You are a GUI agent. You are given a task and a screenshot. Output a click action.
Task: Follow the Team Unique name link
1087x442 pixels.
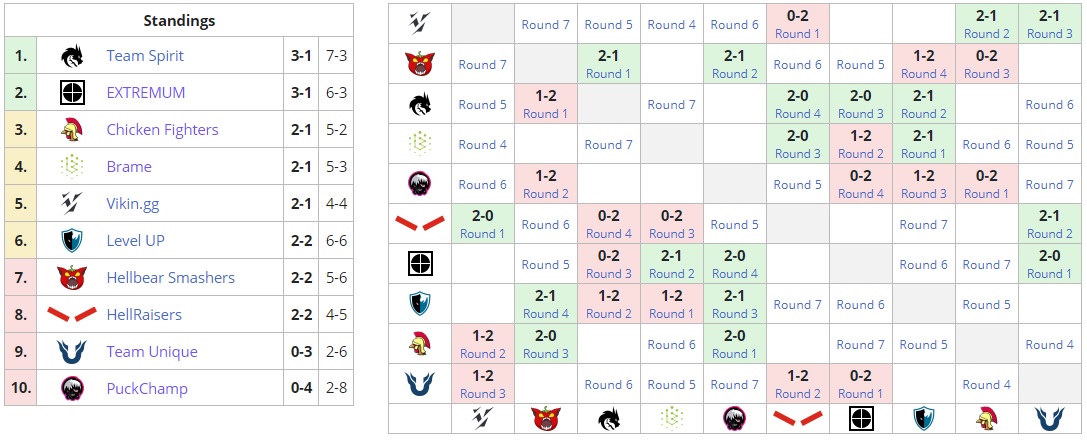(152, 352)
